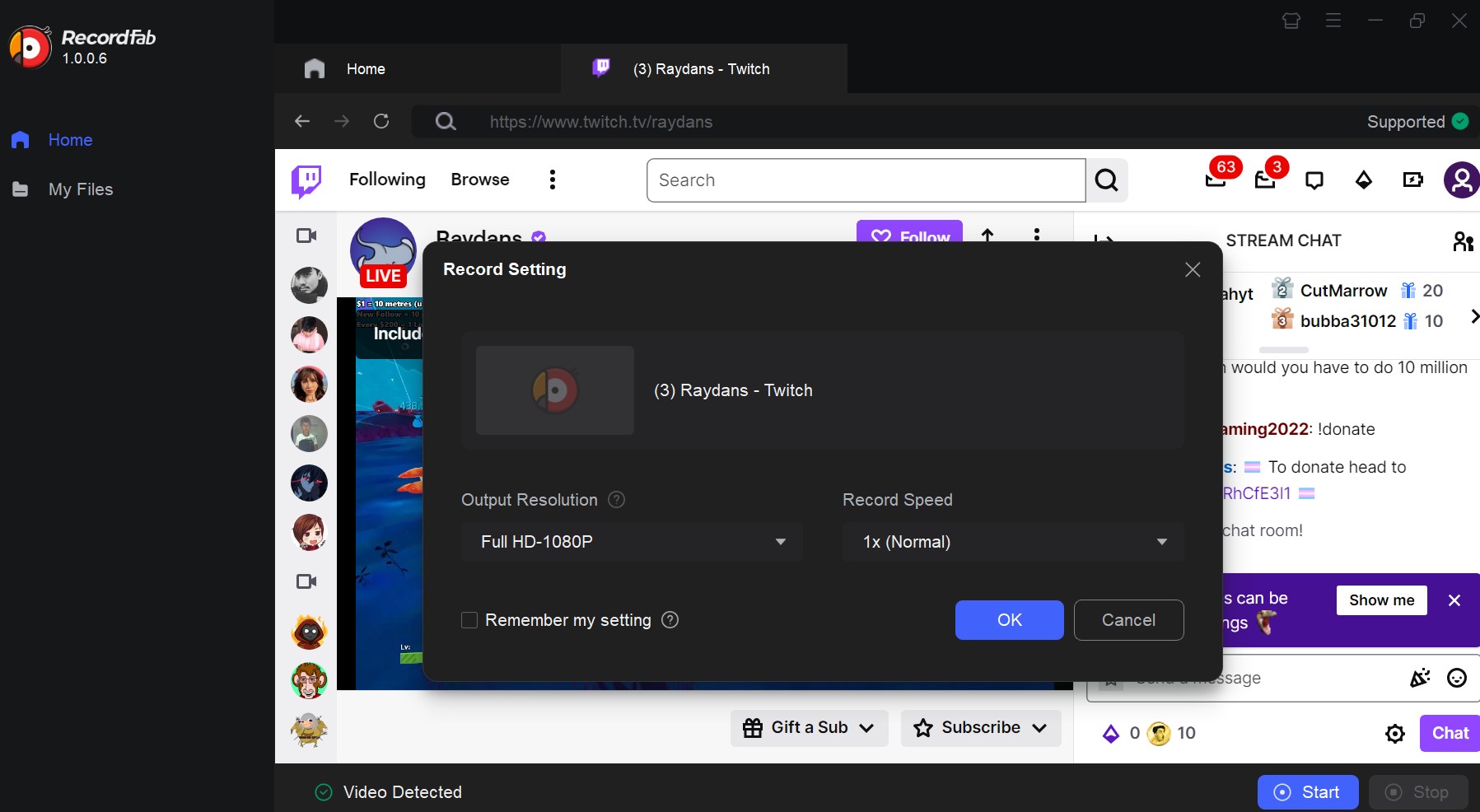
Task: Open chat settings gear icon
Action: click(x=1395, y=734)
